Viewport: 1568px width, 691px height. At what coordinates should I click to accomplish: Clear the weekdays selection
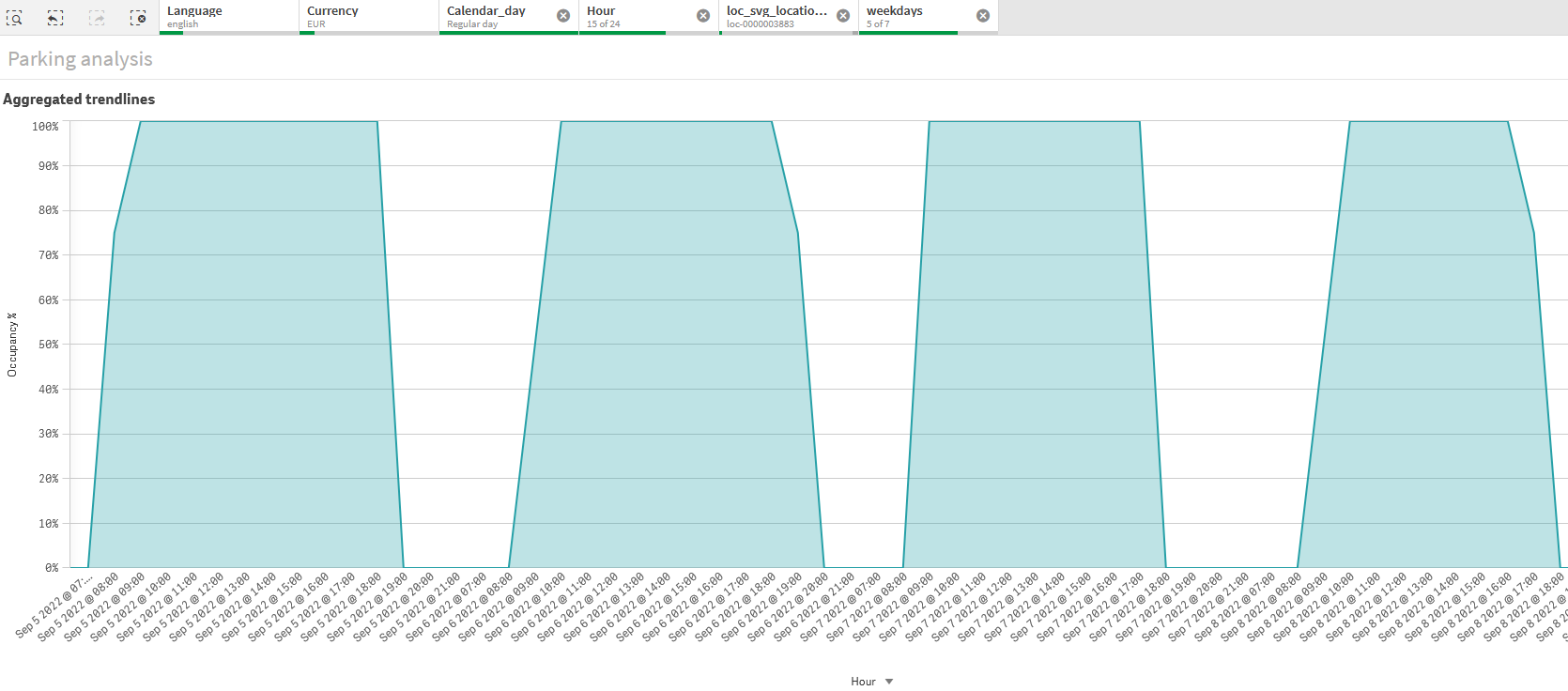[x=983, y=16]
